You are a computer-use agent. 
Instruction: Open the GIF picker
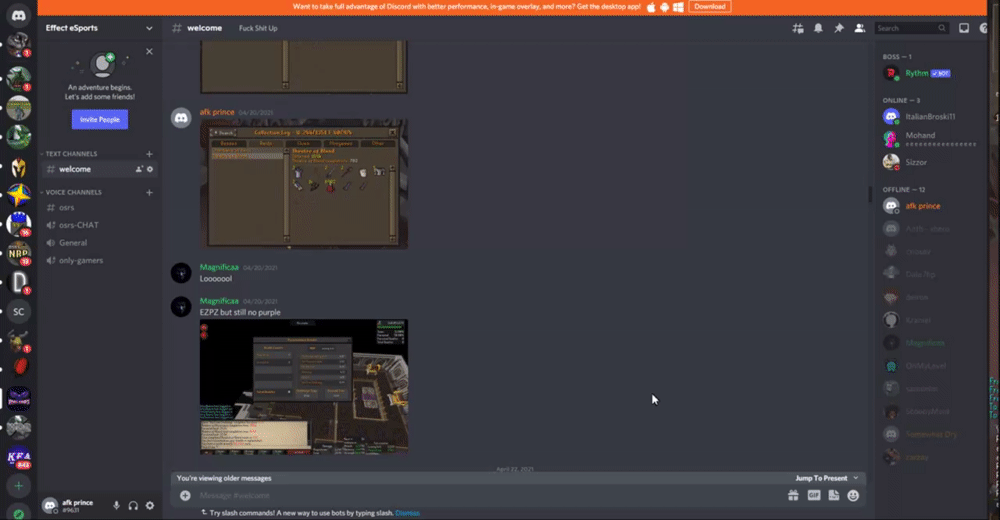[813, 495]
